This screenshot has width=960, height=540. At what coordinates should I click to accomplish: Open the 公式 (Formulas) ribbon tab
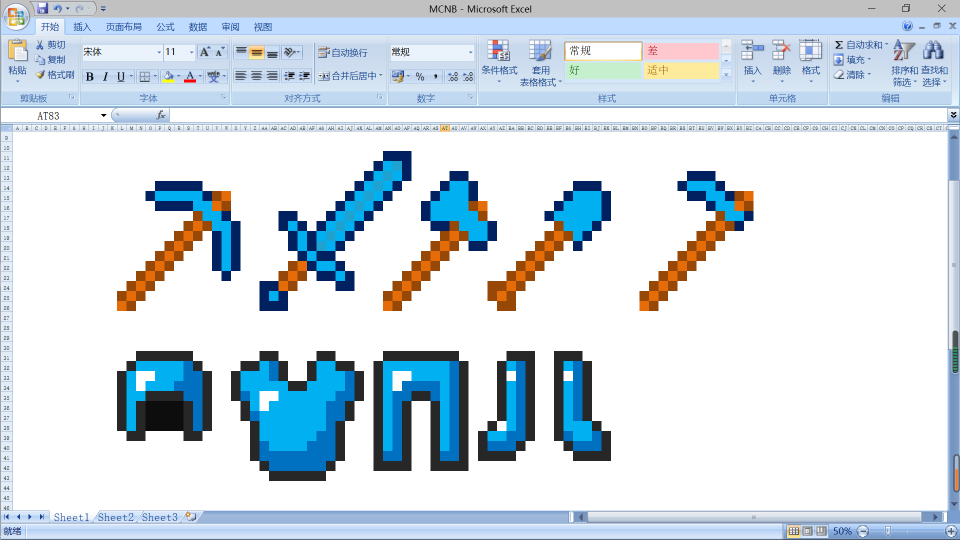[165, 27]
